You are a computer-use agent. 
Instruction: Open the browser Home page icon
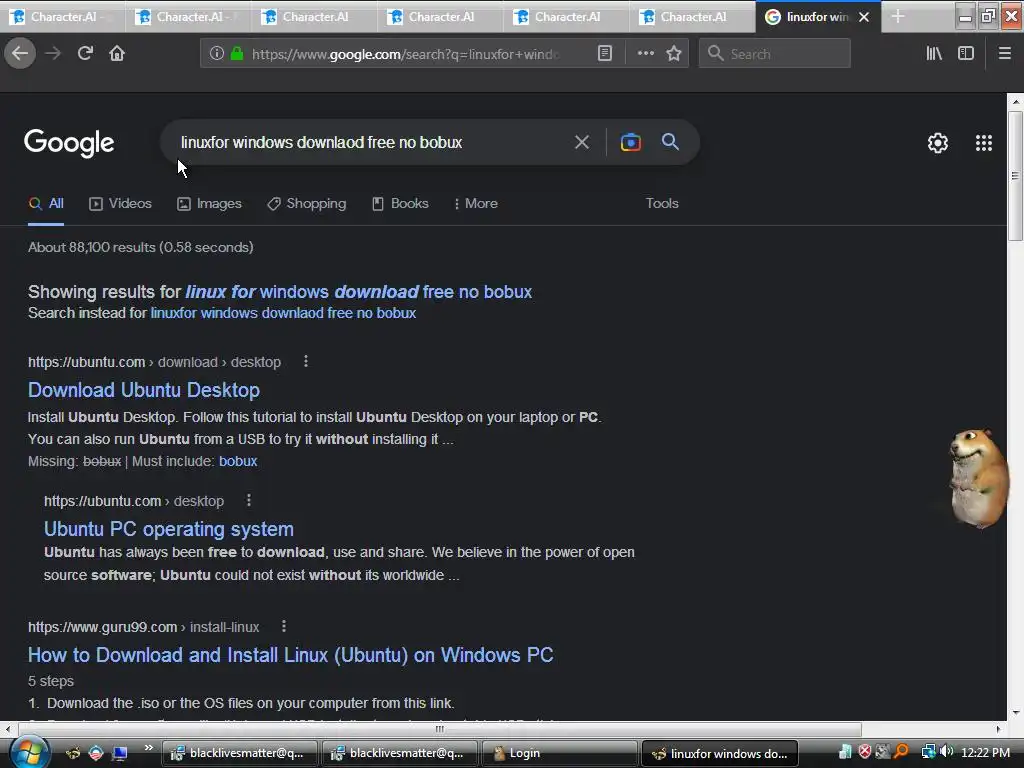117,53
